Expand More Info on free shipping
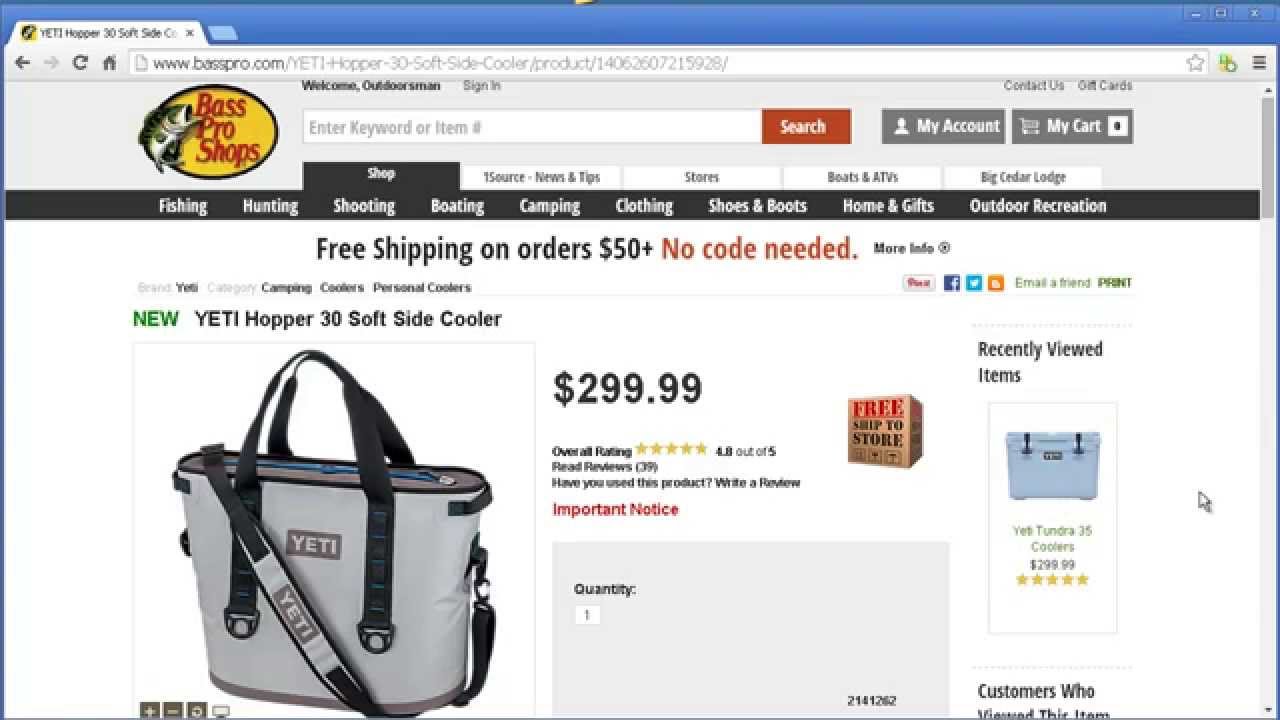This screenshot has width=1280, height=720. click(x=911, y=248)
